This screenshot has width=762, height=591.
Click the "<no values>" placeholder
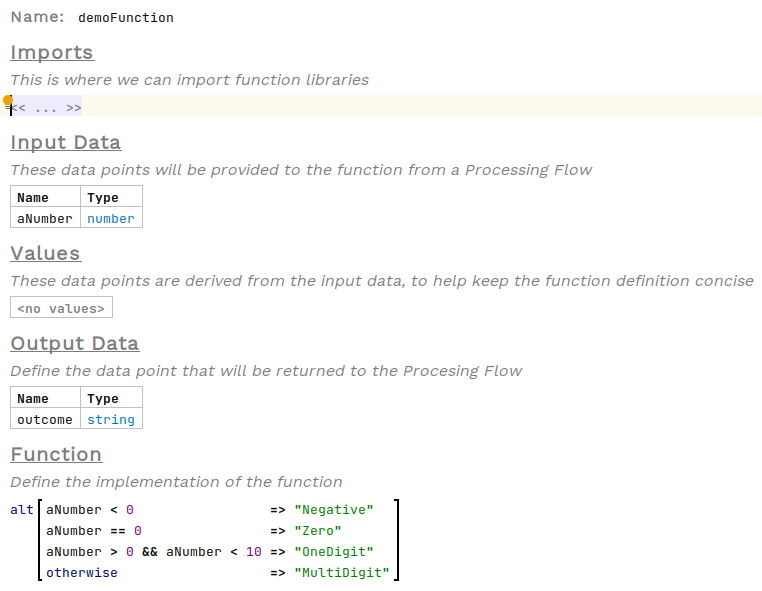pyautogui.click(x=61, y=308)
